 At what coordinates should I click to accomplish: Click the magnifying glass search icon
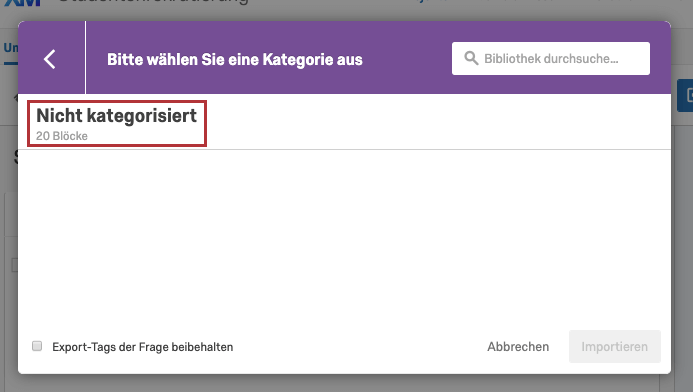tap(471, 58)
